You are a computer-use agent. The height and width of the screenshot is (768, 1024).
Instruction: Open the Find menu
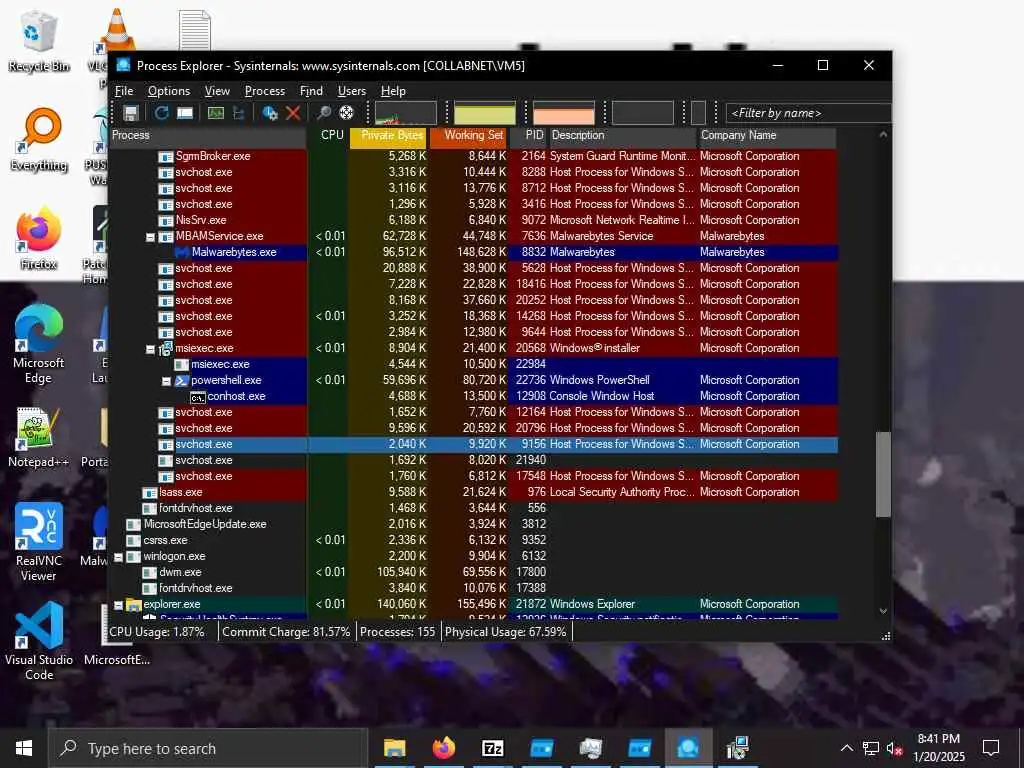(x=311, y=91)
